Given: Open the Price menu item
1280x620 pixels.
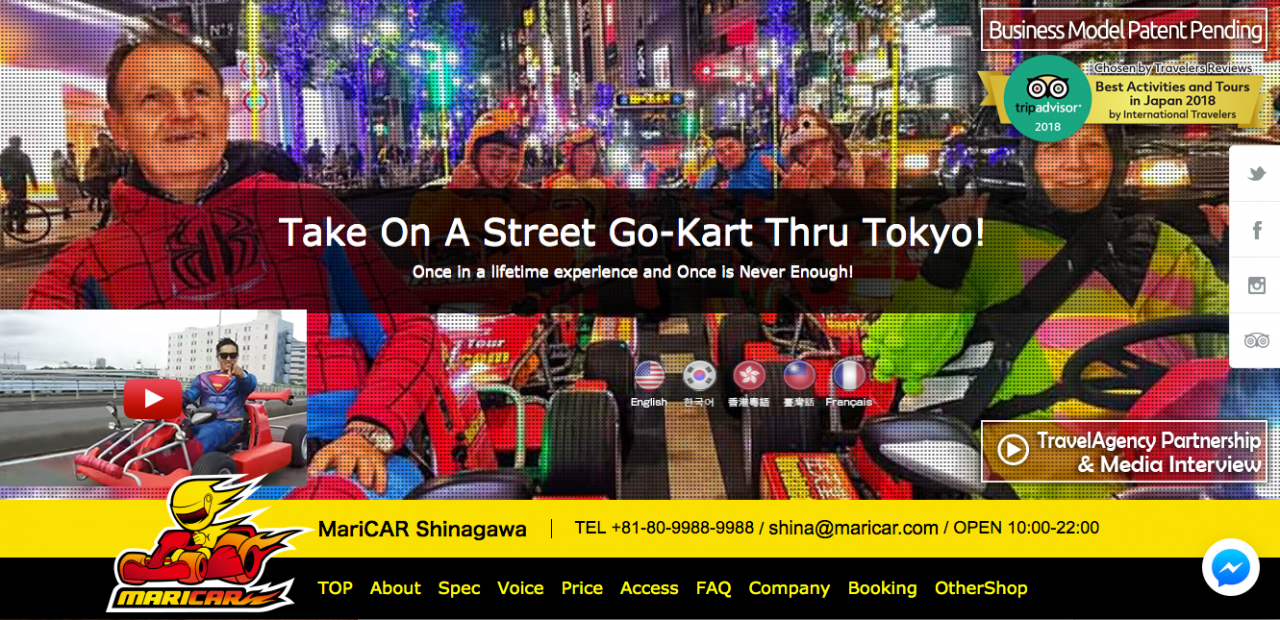Looking at the screenshot, I should (582, 588).
